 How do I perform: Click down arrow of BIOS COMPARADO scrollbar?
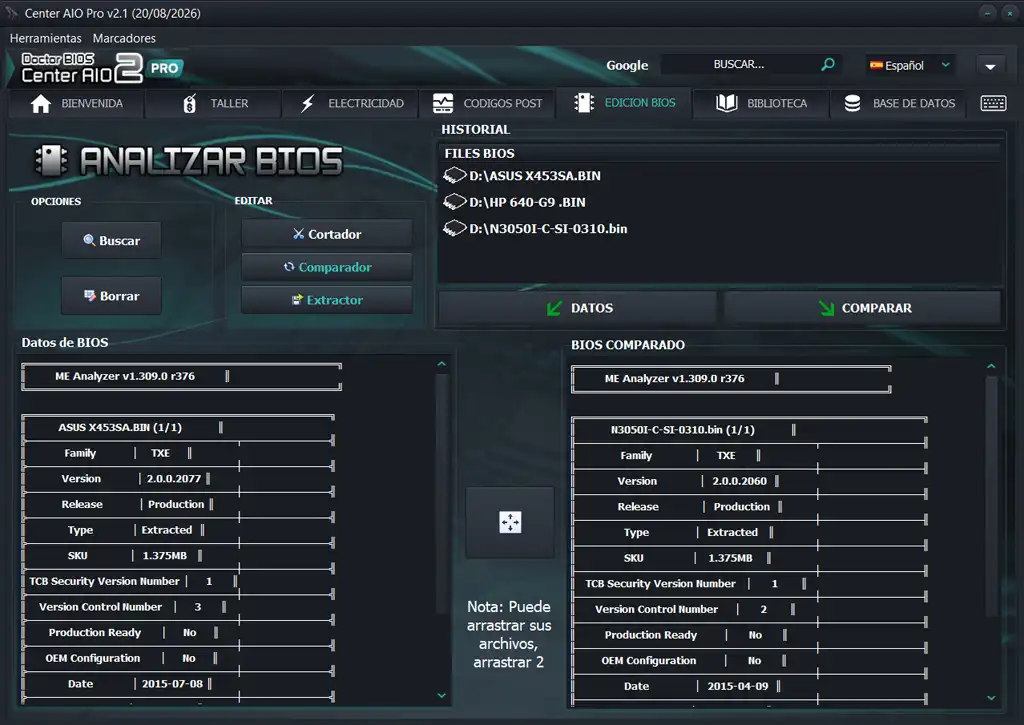click(991, 698)
